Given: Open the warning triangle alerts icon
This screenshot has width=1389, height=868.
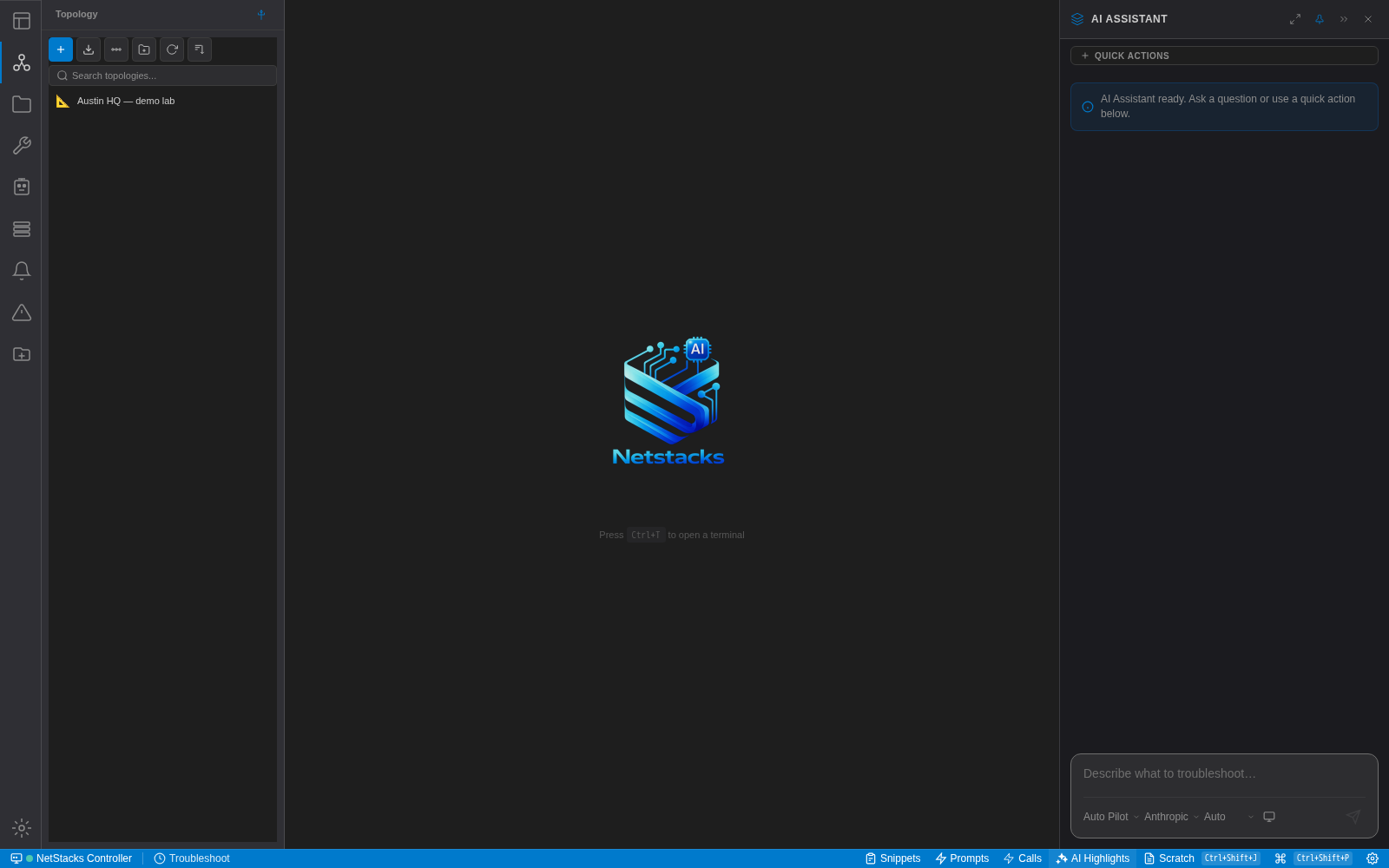Looking at the screenshot, I should [x=22, y=312].
